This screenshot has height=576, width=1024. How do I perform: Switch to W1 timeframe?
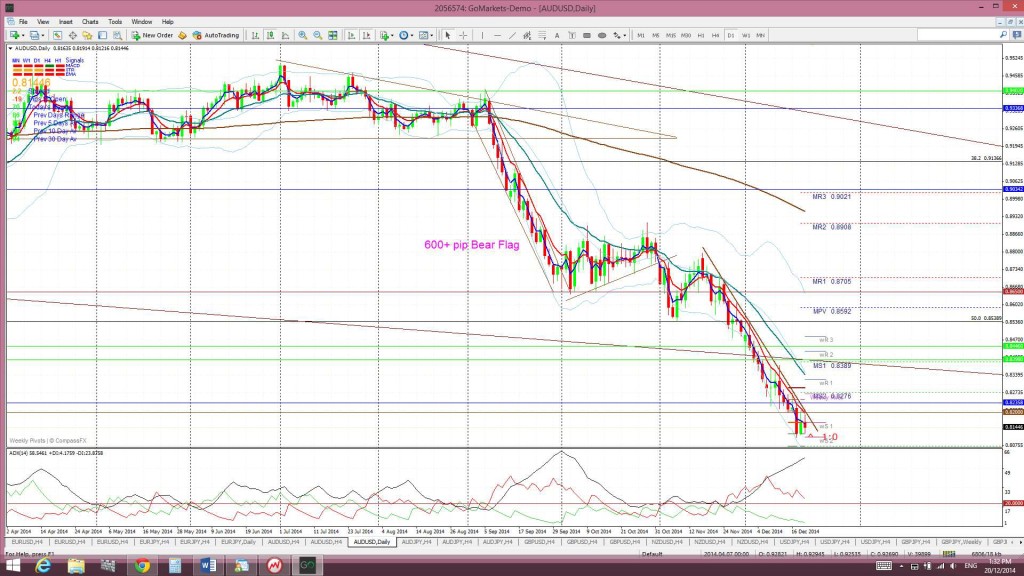point(746,35)
